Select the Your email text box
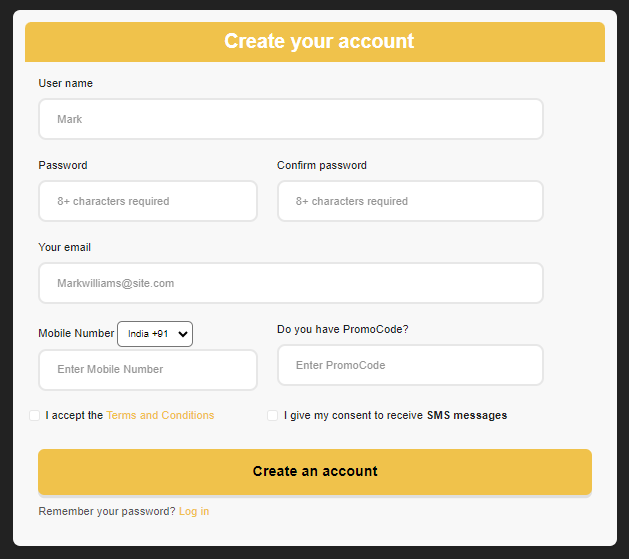This screenshot has height=559, width=629. 290,283
